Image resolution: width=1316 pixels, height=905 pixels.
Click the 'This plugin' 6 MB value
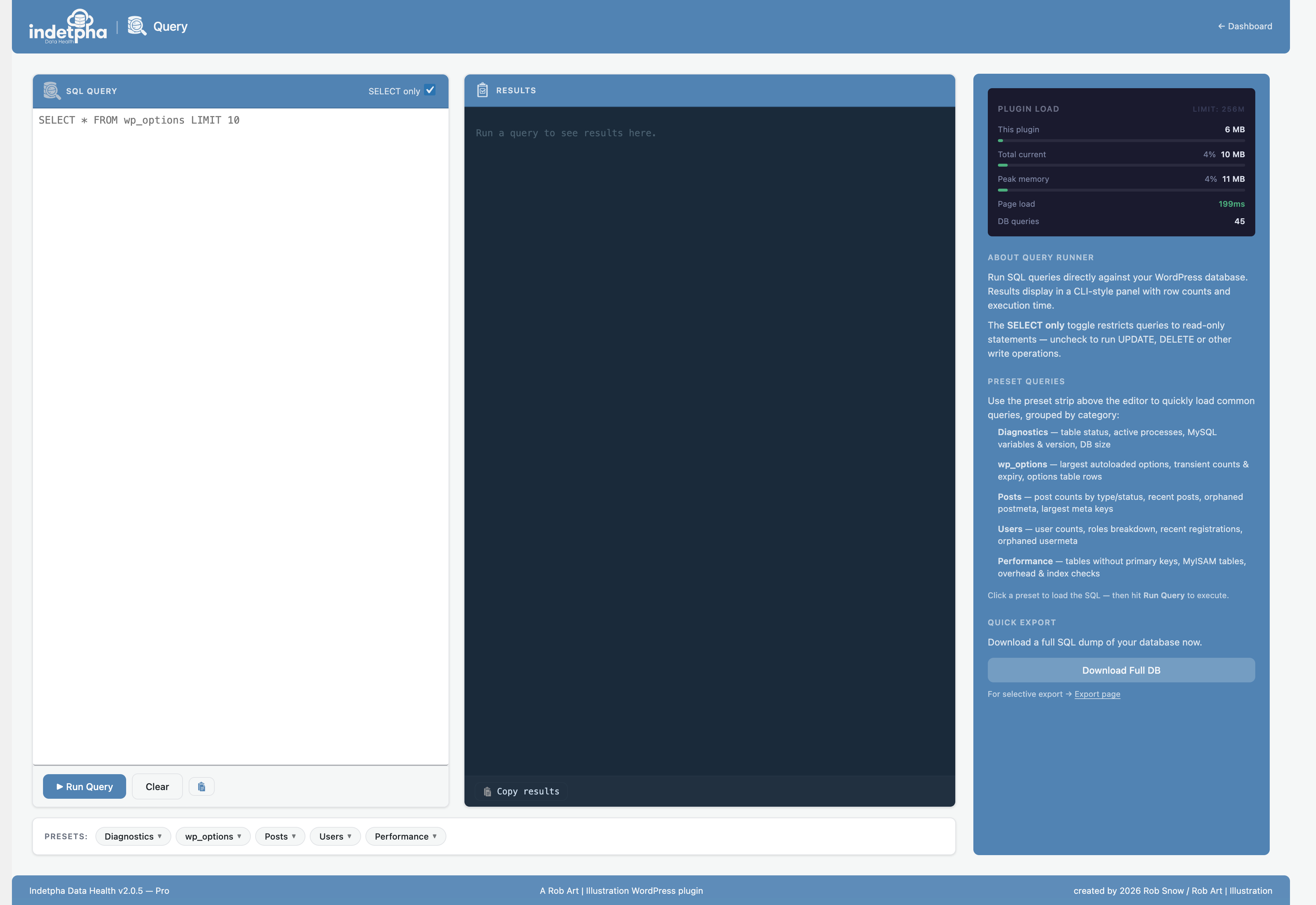[x=1234, y=130]
